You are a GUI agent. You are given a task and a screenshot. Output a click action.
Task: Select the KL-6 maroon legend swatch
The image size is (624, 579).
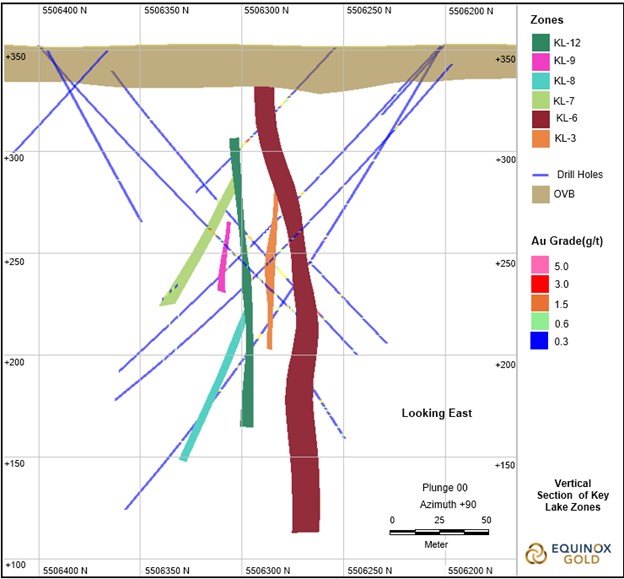[541, 119]
